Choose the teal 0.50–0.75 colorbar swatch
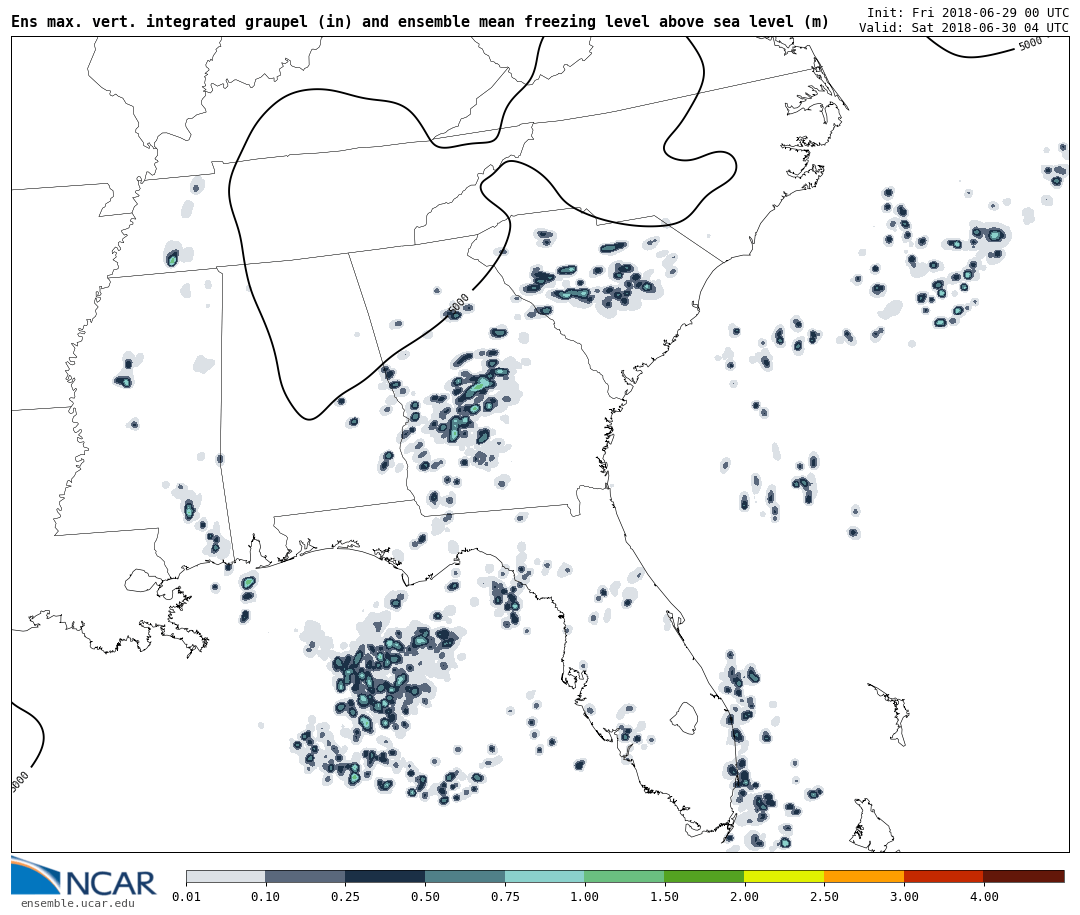Viewport: 1080px width, 915px height. click(x=464, y=876)
